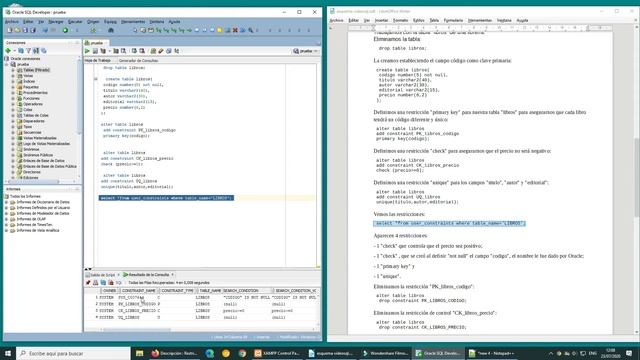This screenshot has width=640, height=360.
Task: Open the prueba connection dropdown in worksheet
Action: pyautogui.click(x=305, y=51)
